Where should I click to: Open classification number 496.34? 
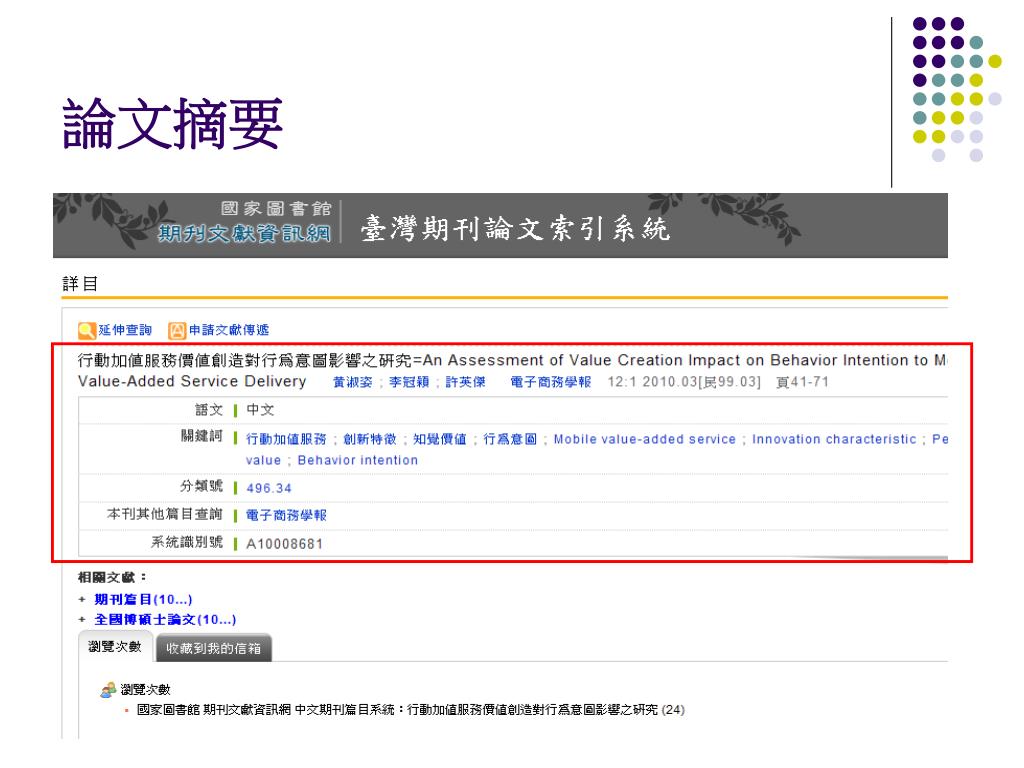[268, 488]
